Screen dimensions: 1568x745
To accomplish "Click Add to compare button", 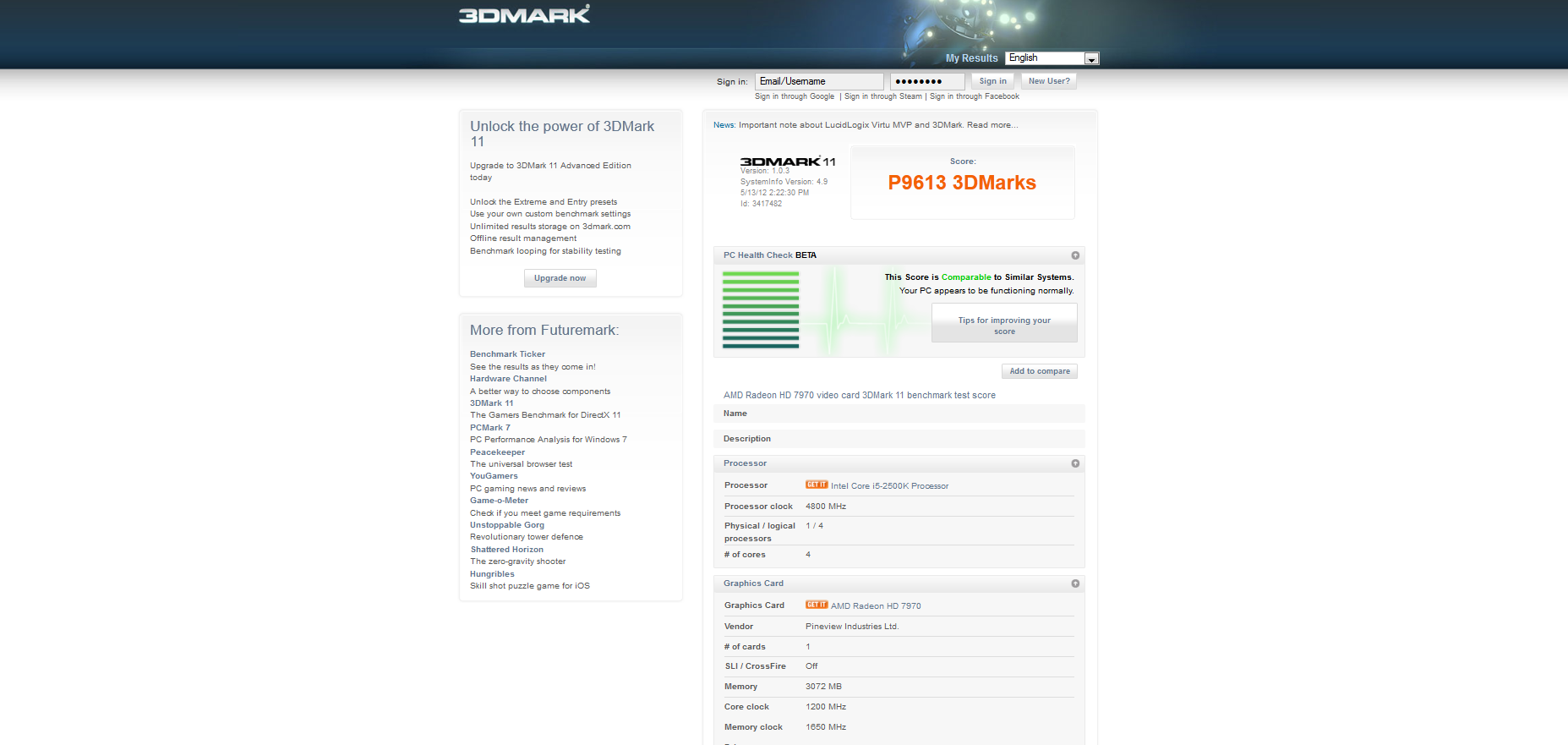I will [x=1040, y=371].
